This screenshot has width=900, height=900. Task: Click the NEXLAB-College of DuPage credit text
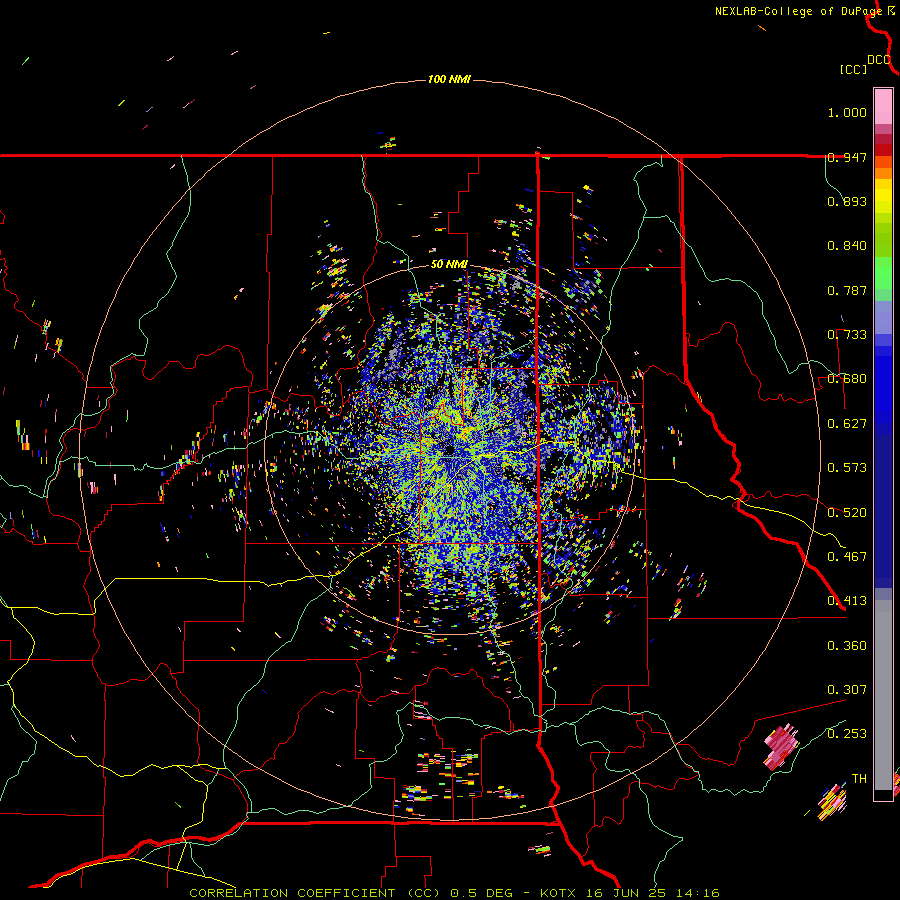(798, 11)
